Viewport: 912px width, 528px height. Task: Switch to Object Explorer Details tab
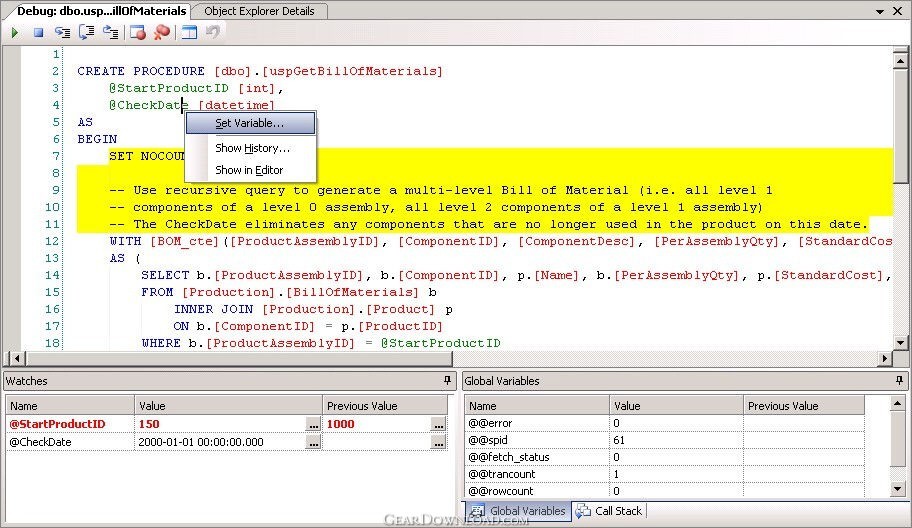point(259,11)
